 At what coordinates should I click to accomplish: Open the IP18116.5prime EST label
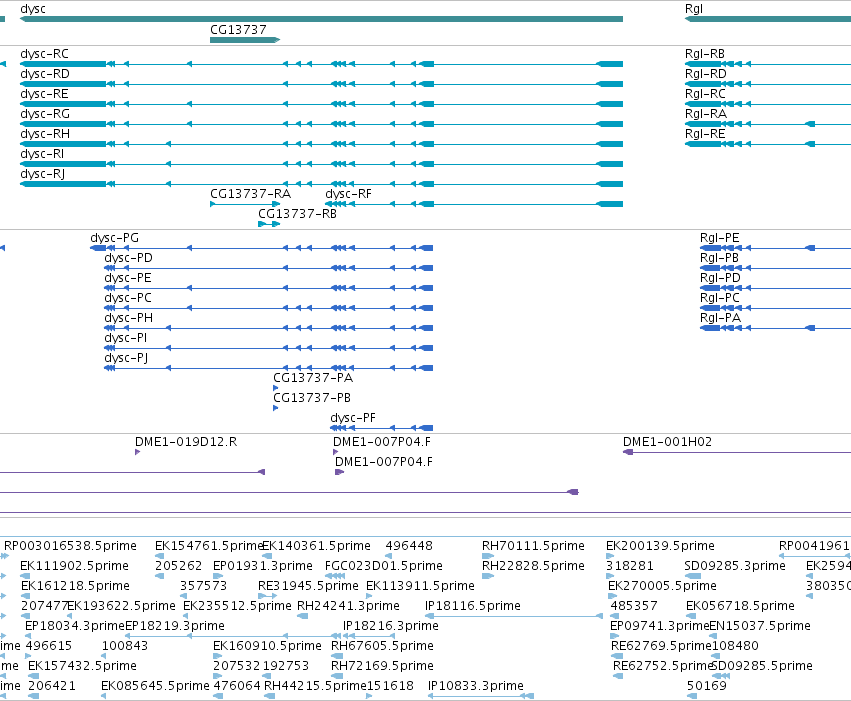(473, 606)
